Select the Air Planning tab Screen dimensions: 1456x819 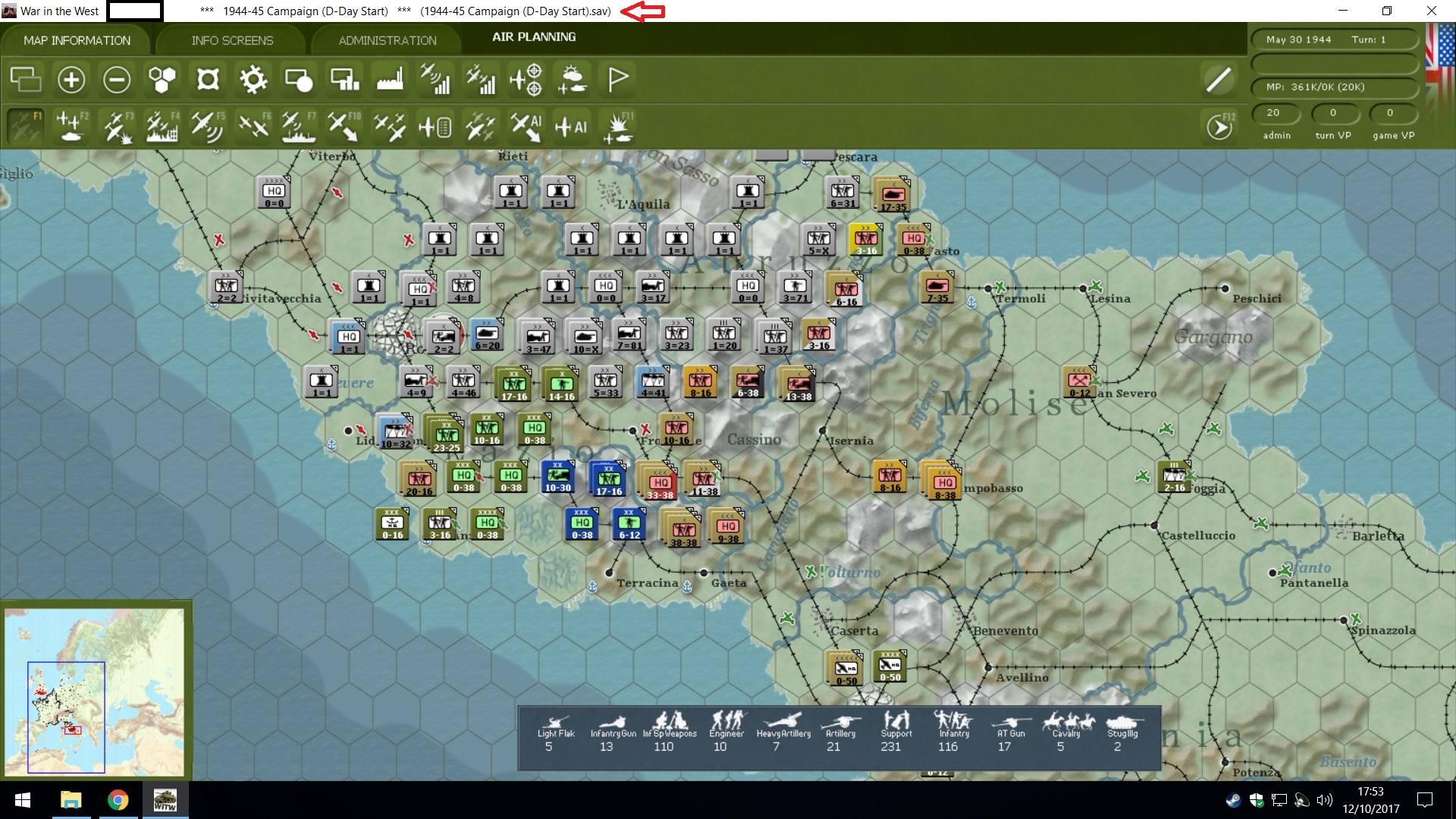(x=534, y=37)
